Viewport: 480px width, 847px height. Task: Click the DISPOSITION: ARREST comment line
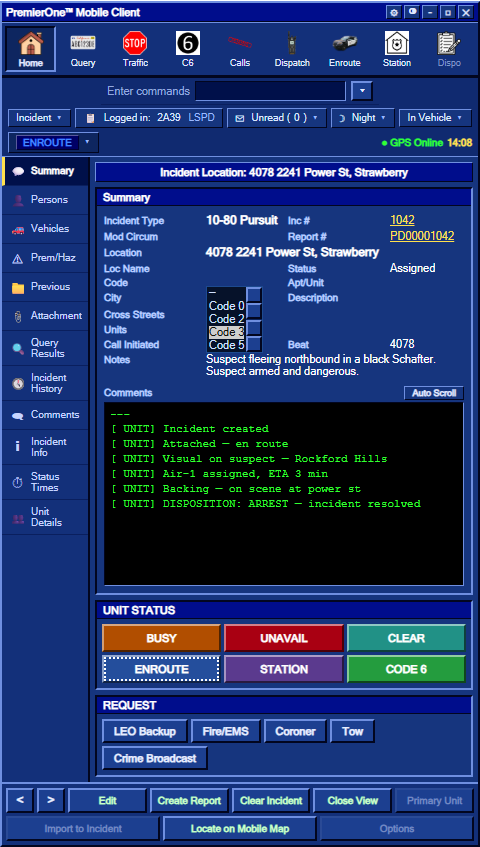click(x=265, y=504)
